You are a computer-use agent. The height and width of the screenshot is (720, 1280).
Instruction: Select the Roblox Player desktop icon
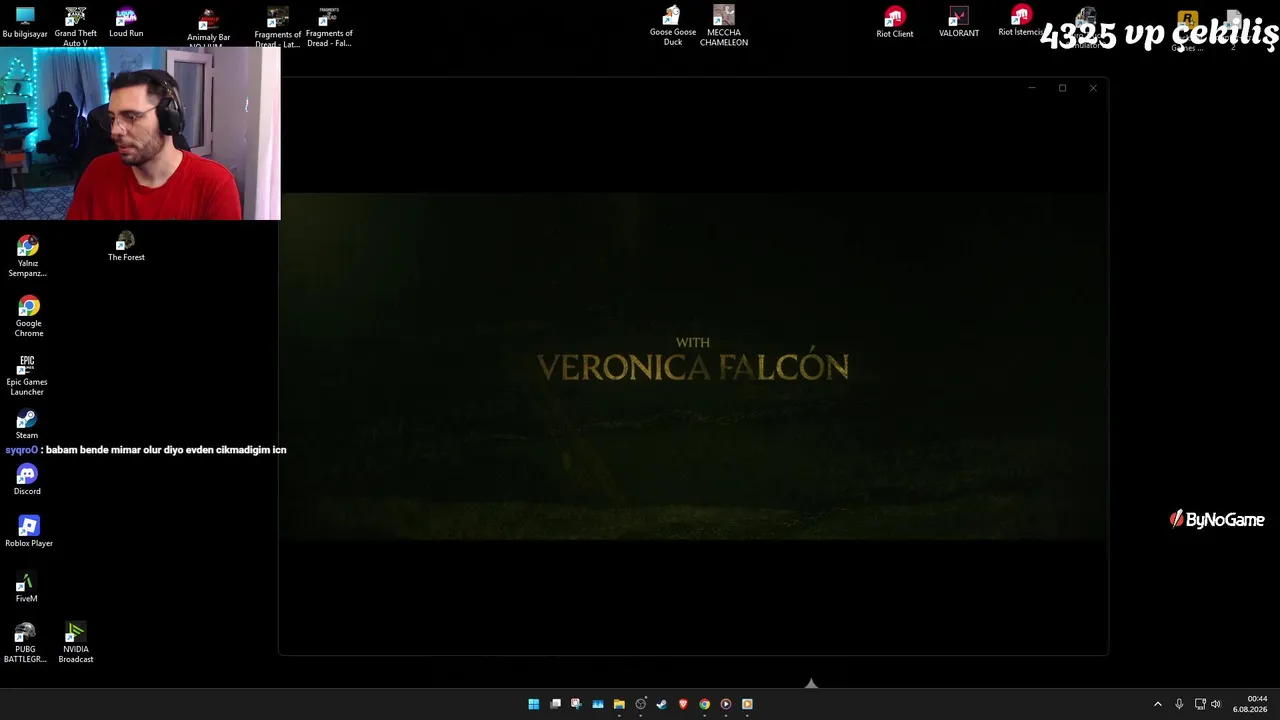coord(29,532)
